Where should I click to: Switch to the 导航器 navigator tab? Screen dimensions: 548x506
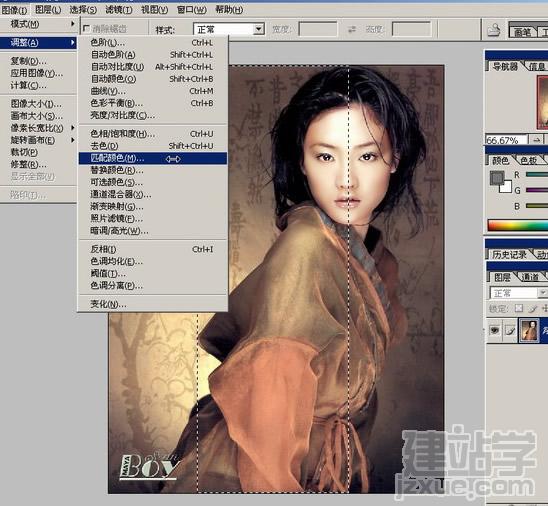(505, 66)
